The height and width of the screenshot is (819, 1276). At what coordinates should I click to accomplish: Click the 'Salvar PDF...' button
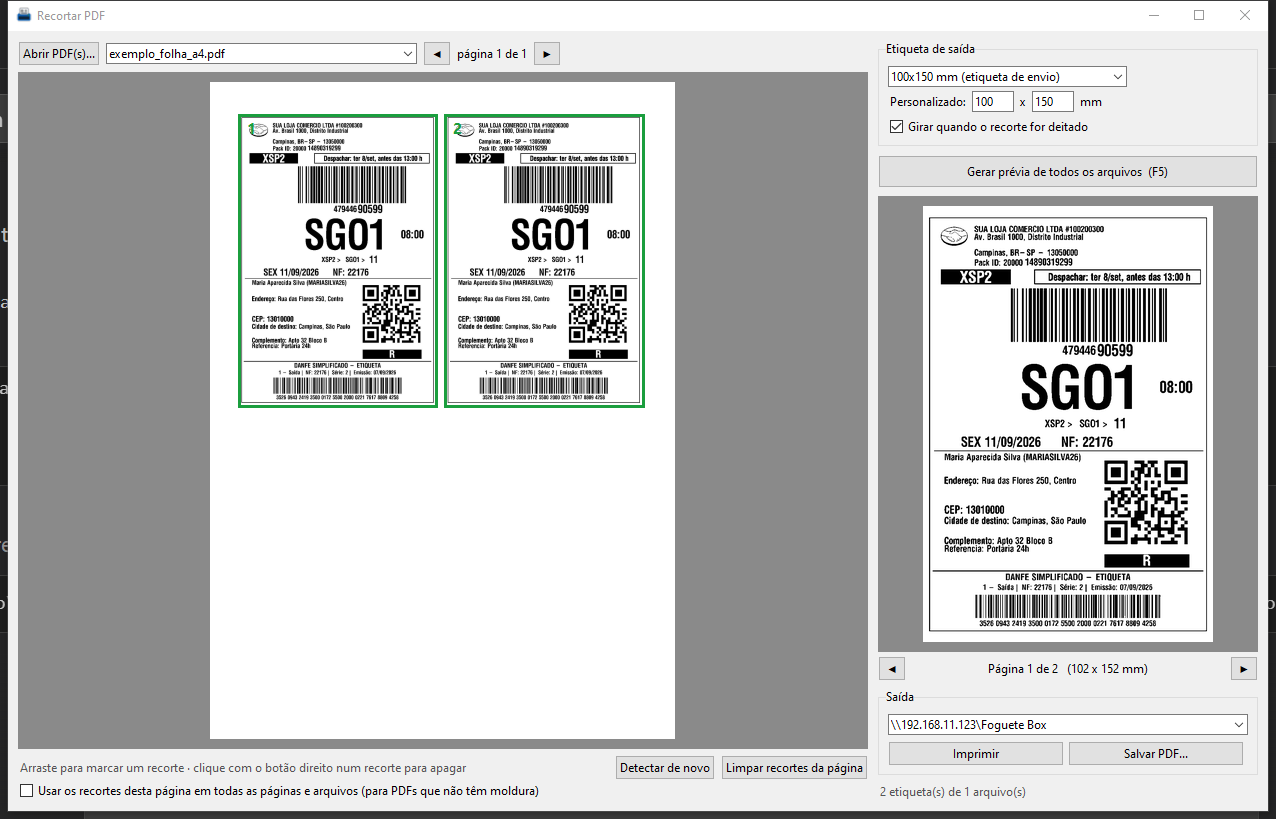pyautogui.click(x=1156, y=754)
